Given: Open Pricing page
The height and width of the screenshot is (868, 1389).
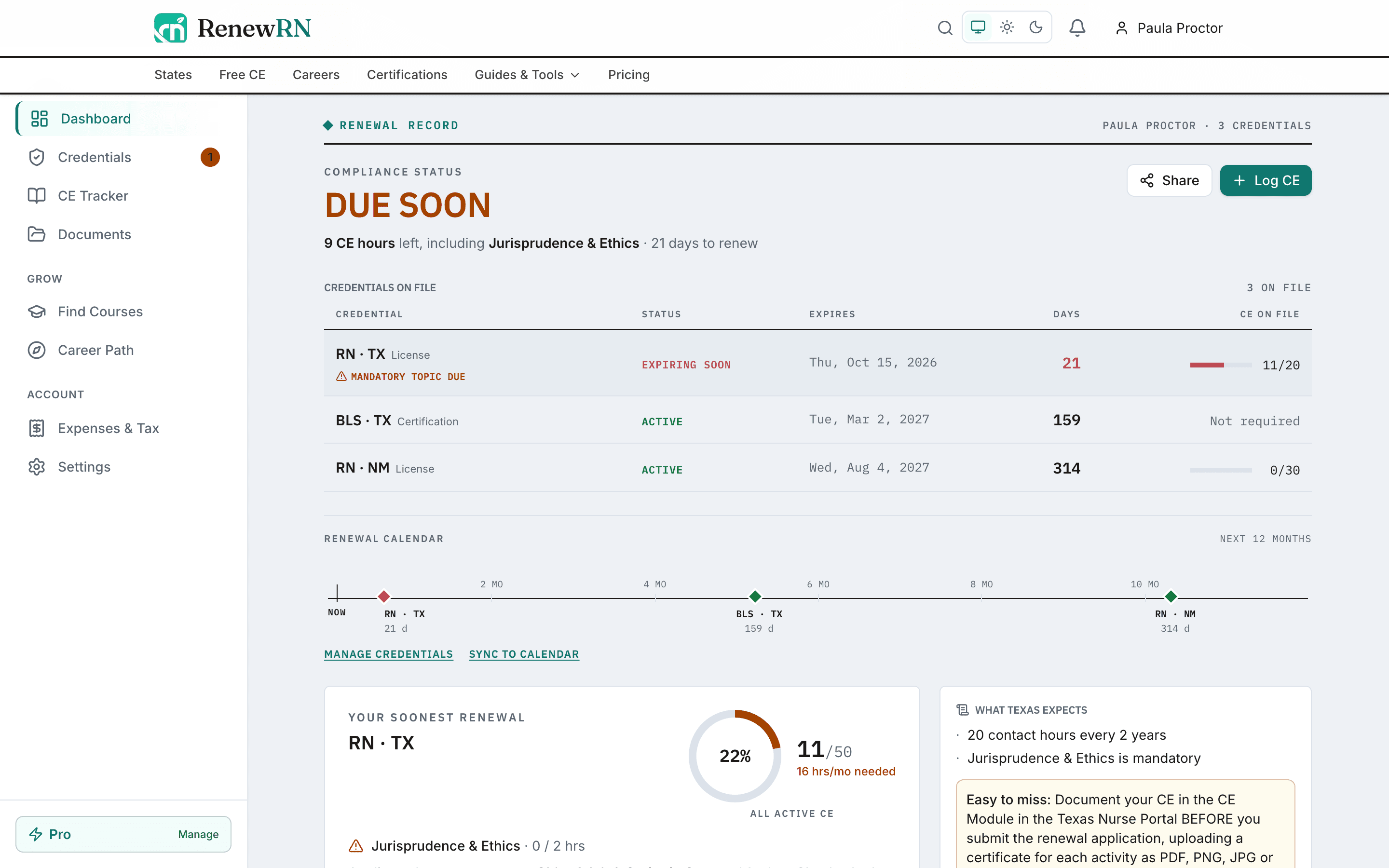Looking at the screenshot, I should click(628, 75).
